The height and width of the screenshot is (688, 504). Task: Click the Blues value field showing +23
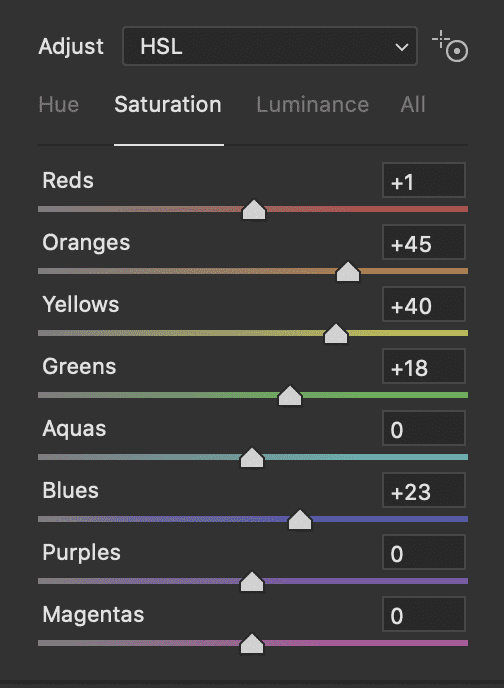[424, 490]
